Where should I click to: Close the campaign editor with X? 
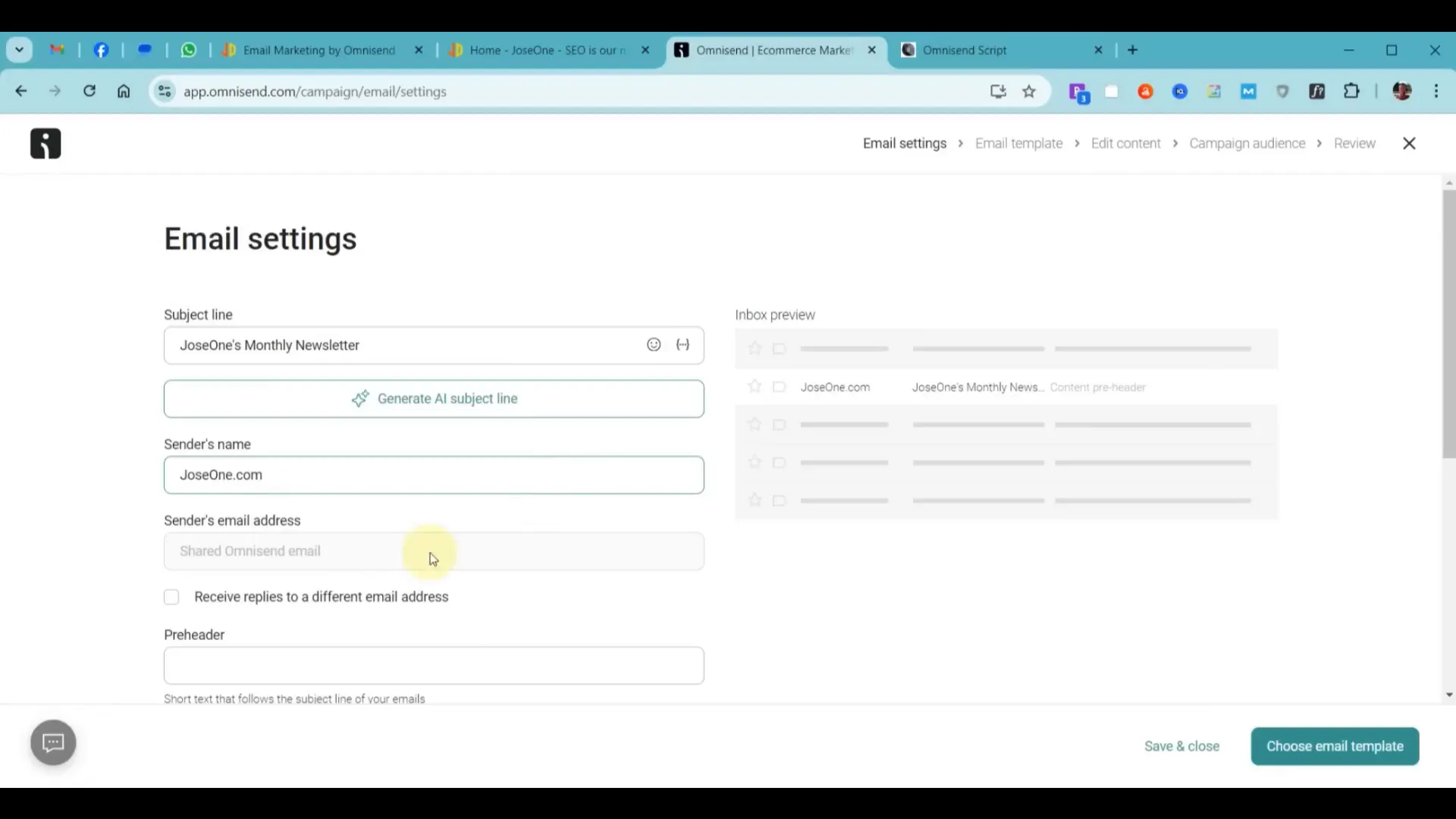coord(1409,143)
